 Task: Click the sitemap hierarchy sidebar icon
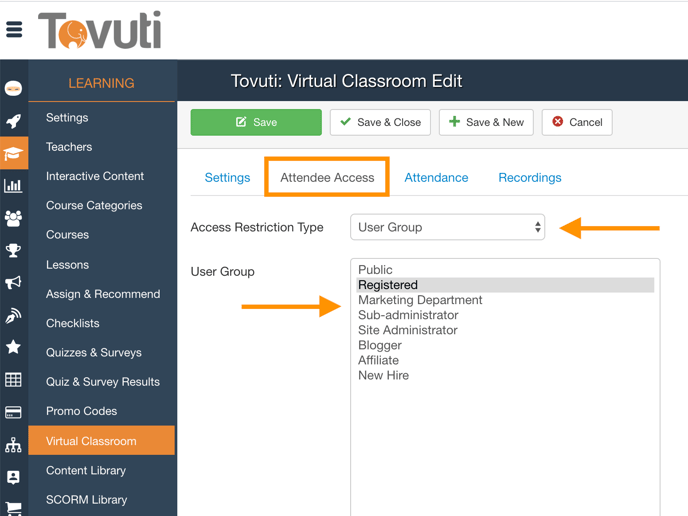14,445
